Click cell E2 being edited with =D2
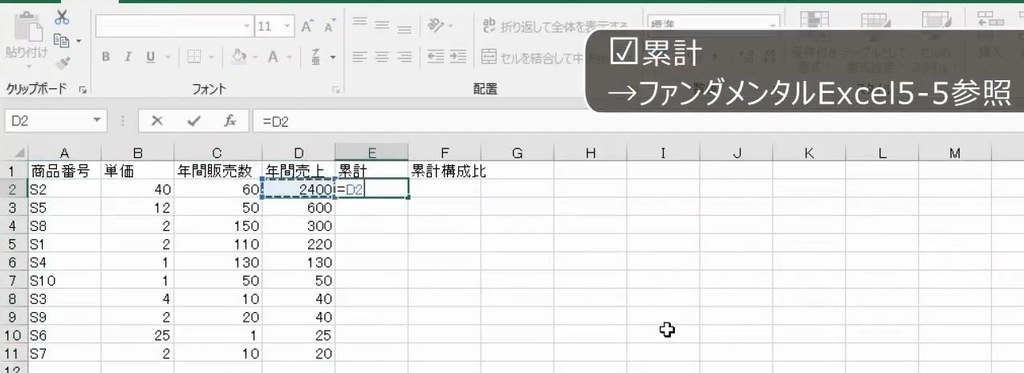Screen dimensions: 1024x373 click(372, 189)
